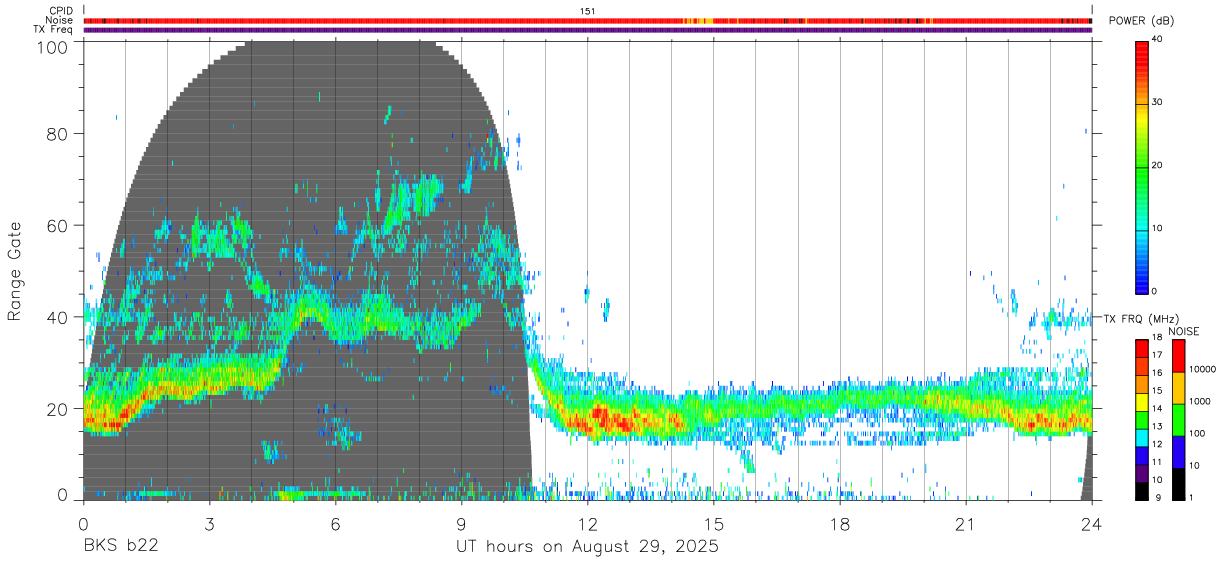Screen dimensions: 1228x567
Task: Click the BKS b22 radar label
Action: [x=120, y=547]
